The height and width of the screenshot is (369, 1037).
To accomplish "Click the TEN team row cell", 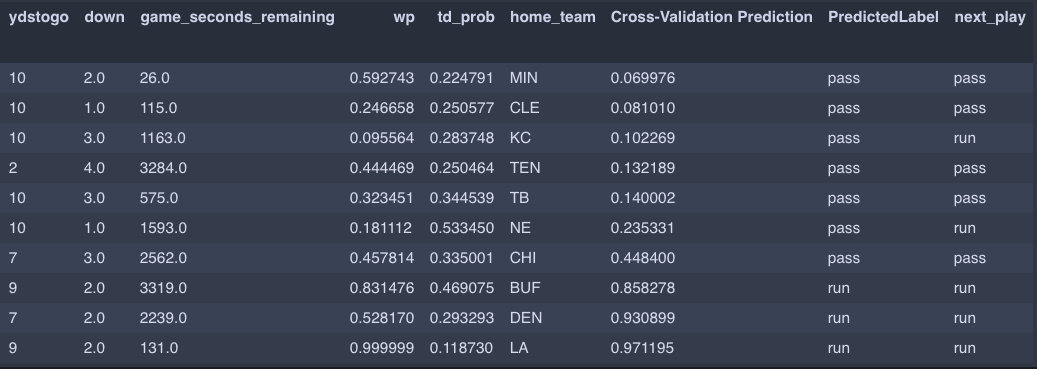I will tap(525, 168).
